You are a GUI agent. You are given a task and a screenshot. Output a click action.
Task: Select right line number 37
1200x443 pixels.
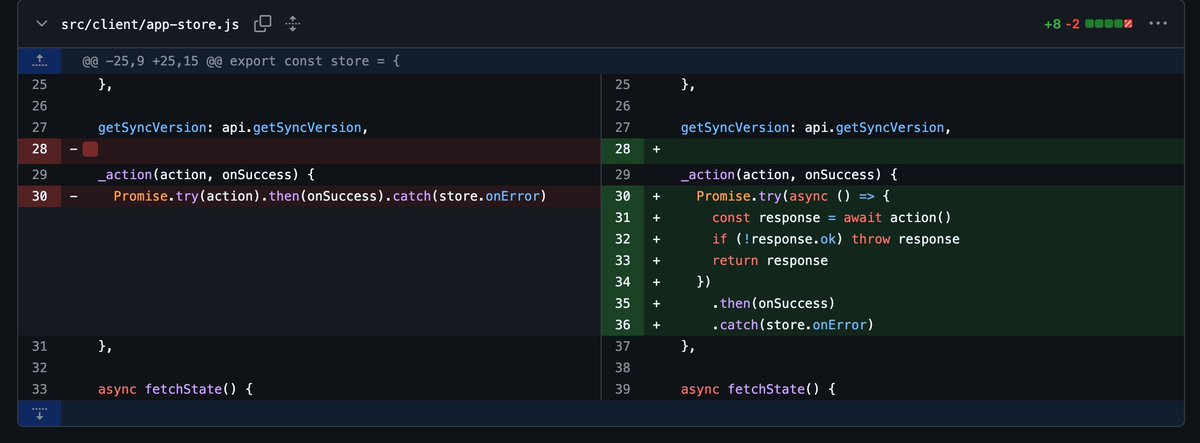(622, 346)
